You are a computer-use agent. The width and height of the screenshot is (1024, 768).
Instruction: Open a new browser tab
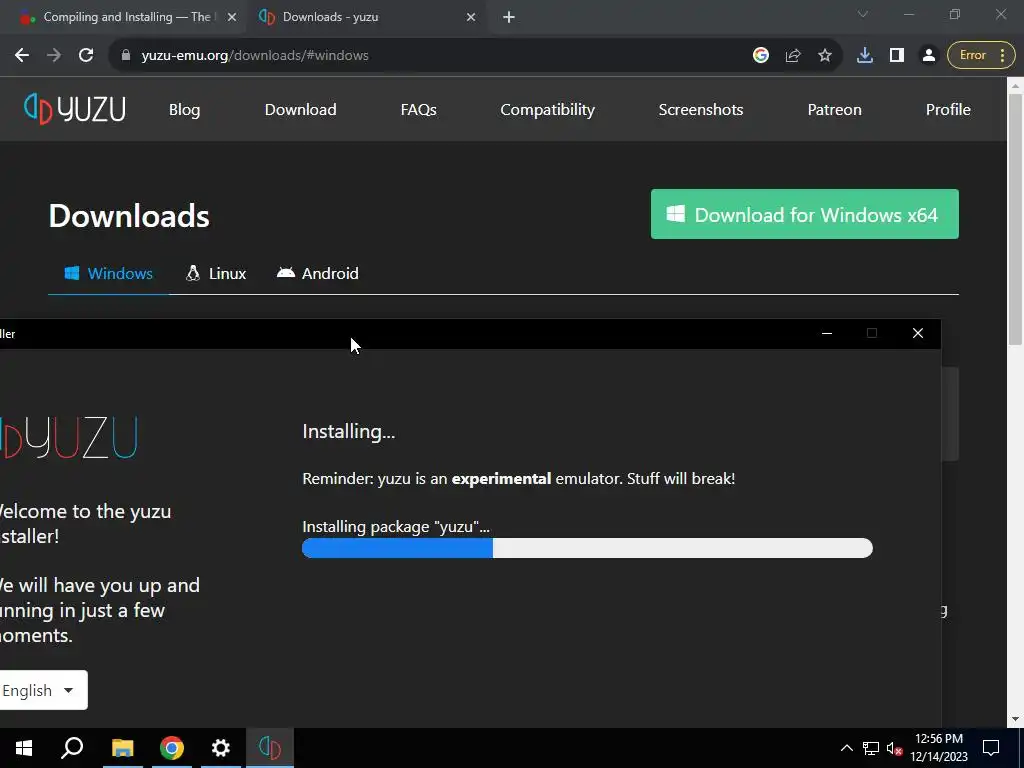click(x=509, y=17)
